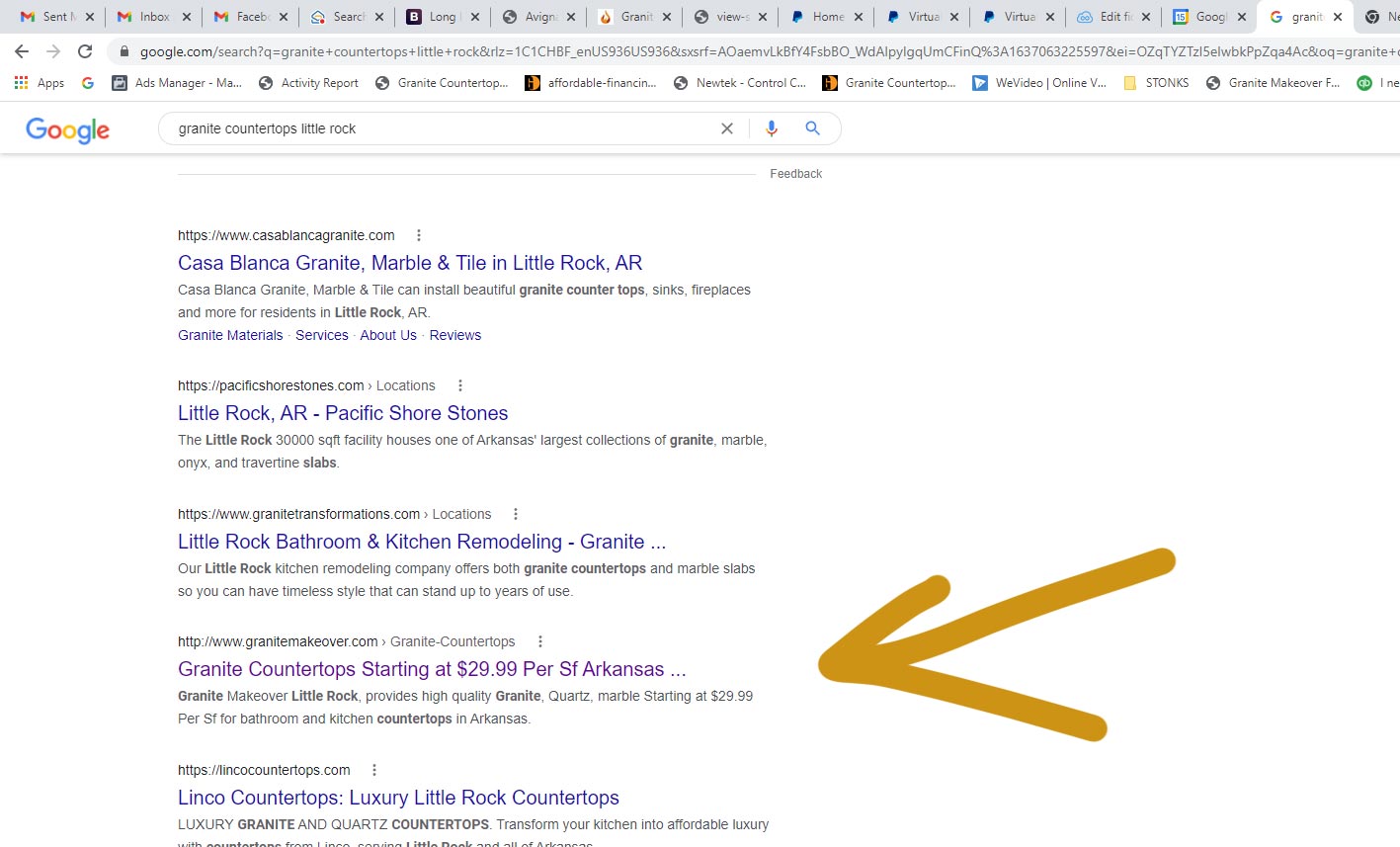Close the Avign tab
The height and width of the screenshot is (847, 1400).
point(570,17)
